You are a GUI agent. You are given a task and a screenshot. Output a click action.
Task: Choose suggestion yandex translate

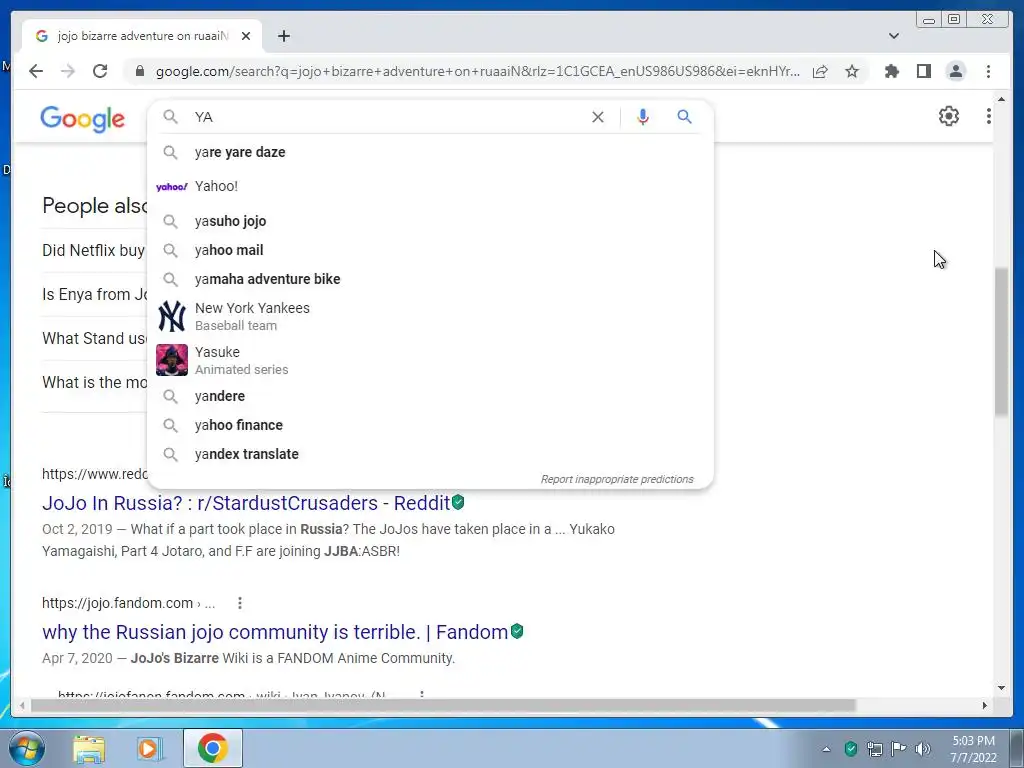point(431,454)
